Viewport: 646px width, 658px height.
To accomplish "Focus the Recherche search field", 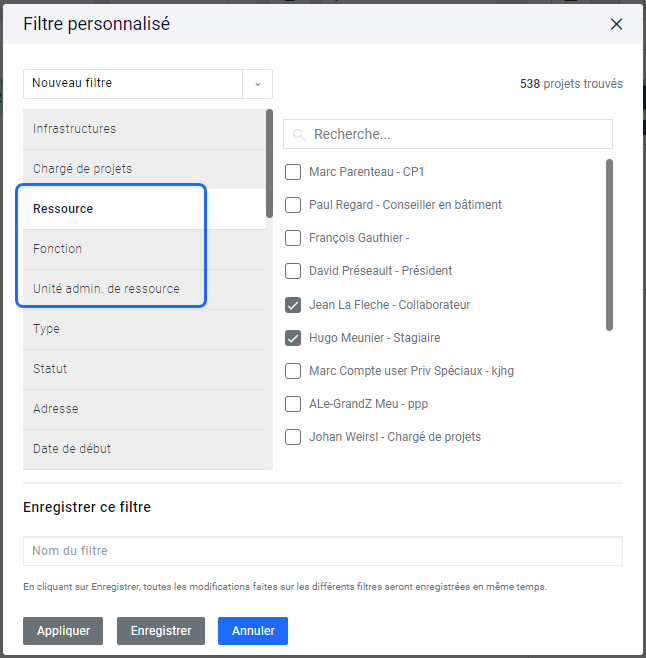I will pos(448,134).
